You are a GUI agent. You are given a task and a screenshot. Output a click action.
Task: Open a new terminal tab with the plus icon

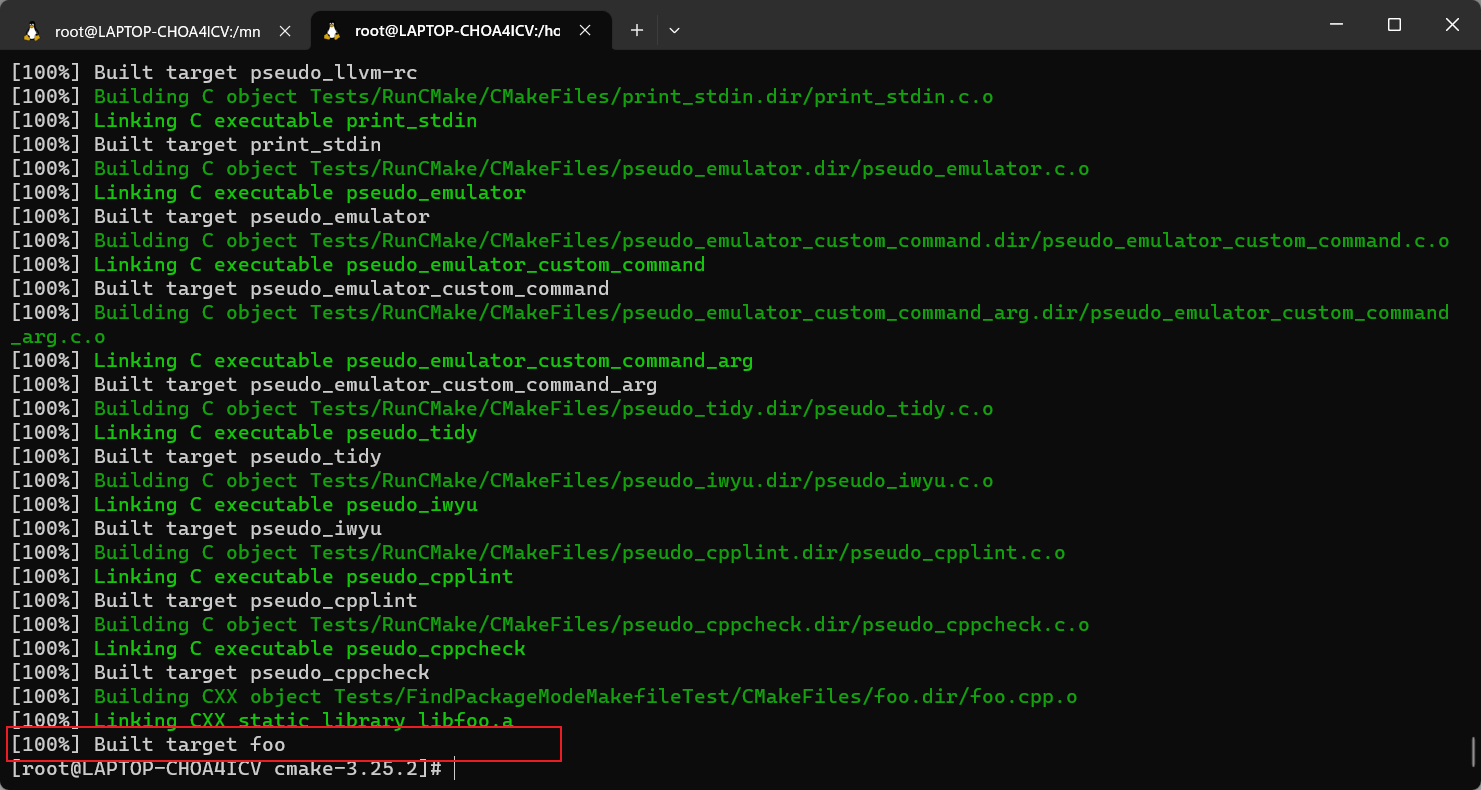tap(637, 30)
